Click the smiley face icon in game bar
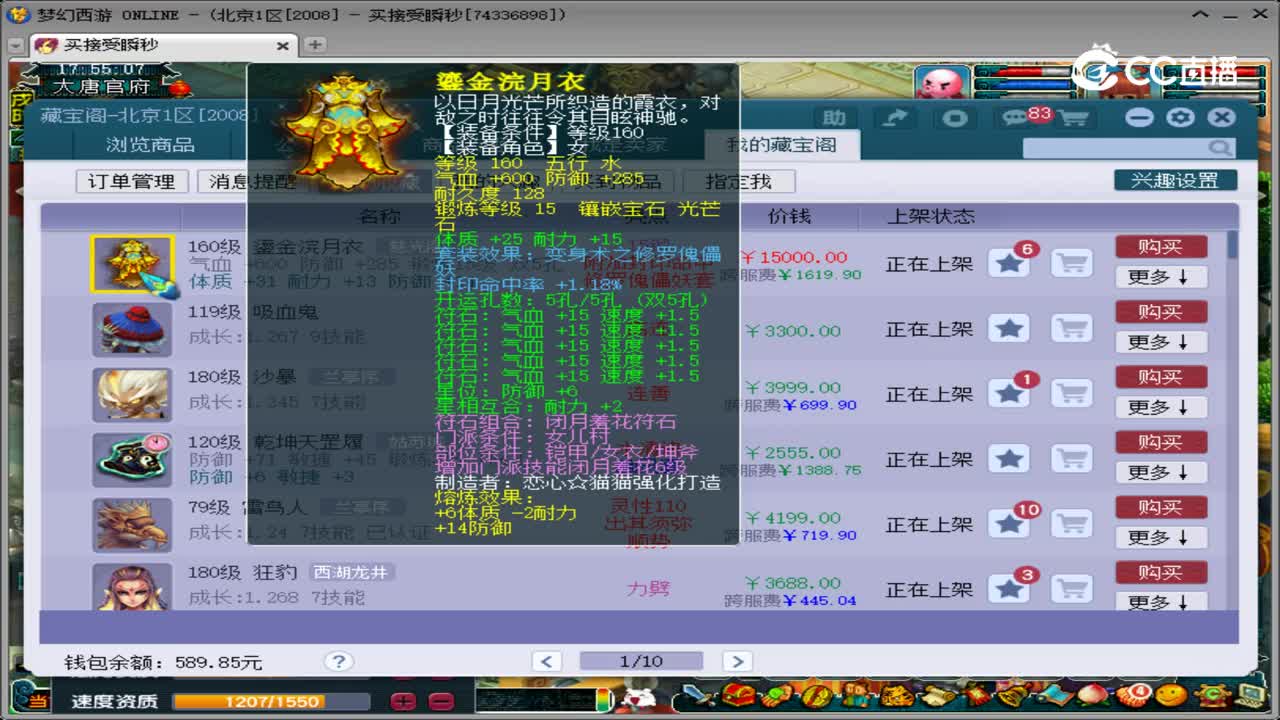The height and width of the screenshot is (720, 1280). [1171, 696]
